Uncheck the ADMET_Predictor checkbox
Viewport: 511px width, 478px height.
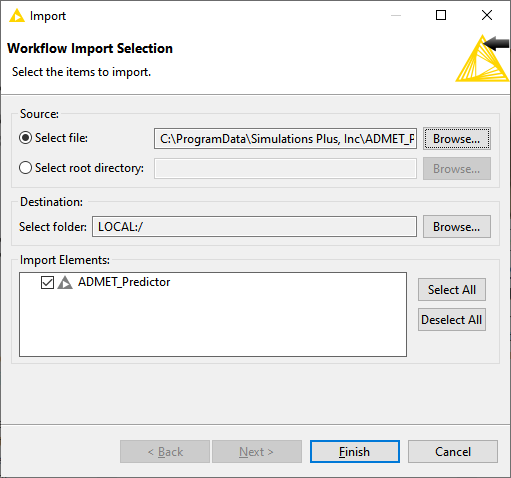[x=47, y=282]
